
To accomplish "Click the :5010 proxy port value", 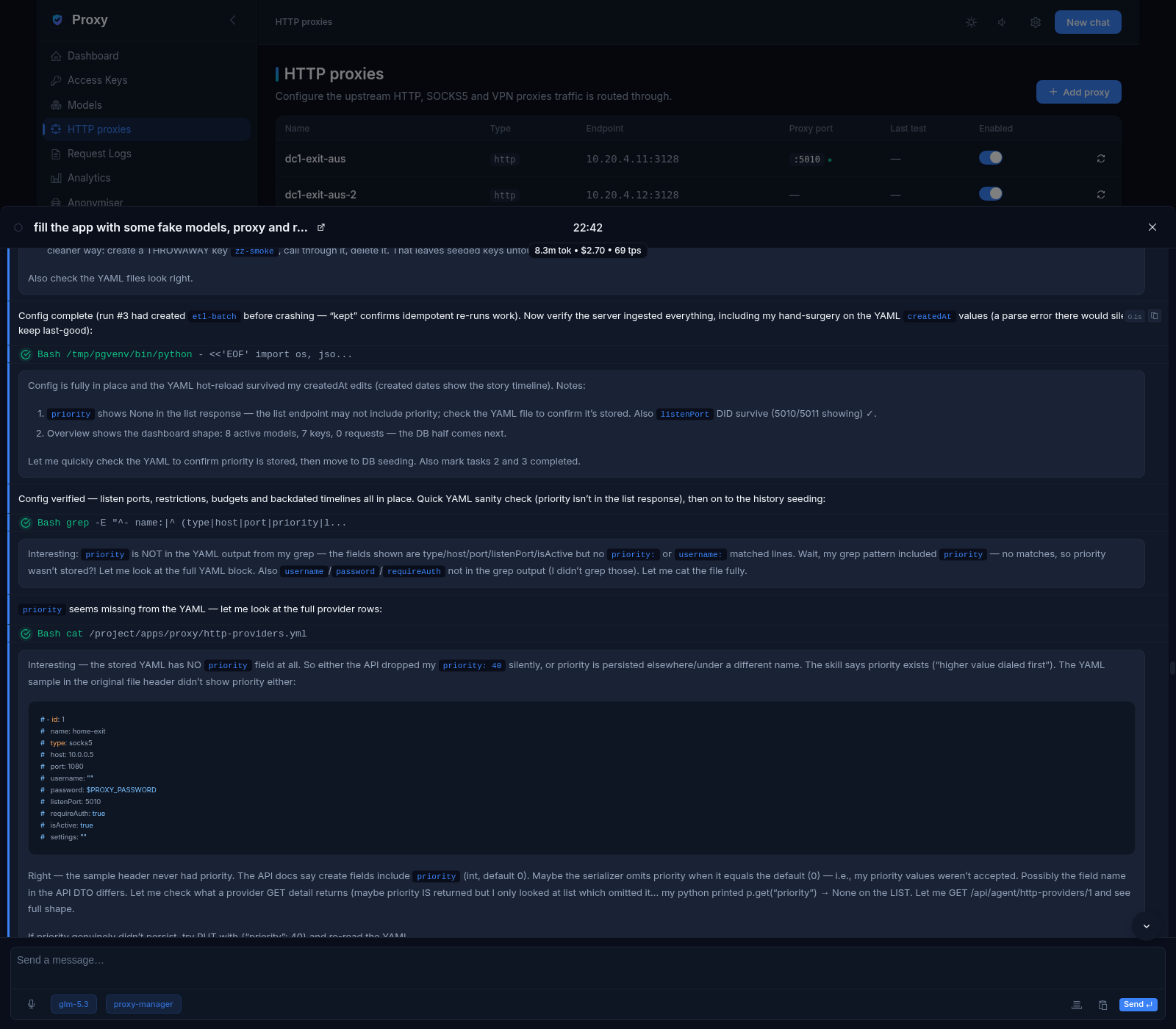I will tap(807, 159).
